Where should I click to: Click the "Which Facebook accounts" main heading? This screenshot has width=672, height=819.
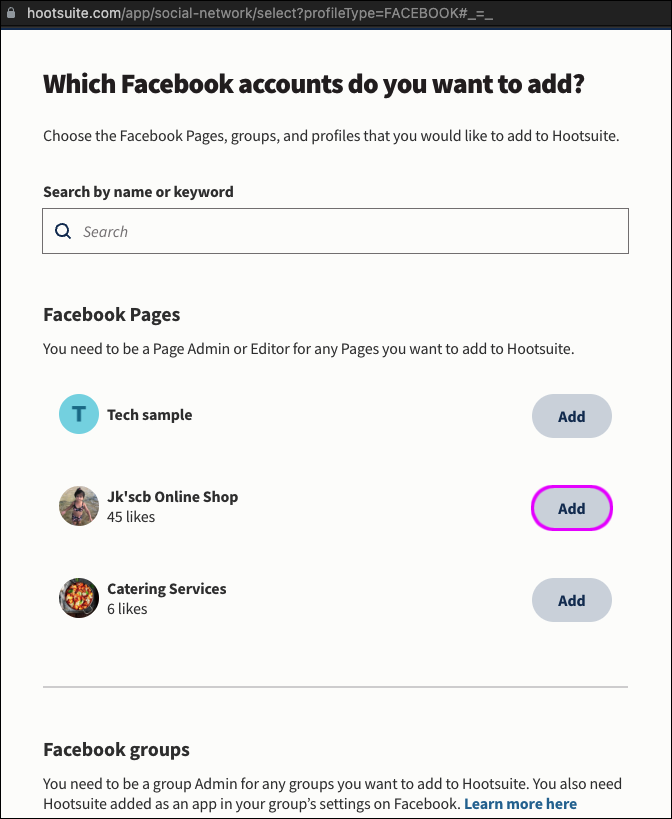tap(313, 84)
